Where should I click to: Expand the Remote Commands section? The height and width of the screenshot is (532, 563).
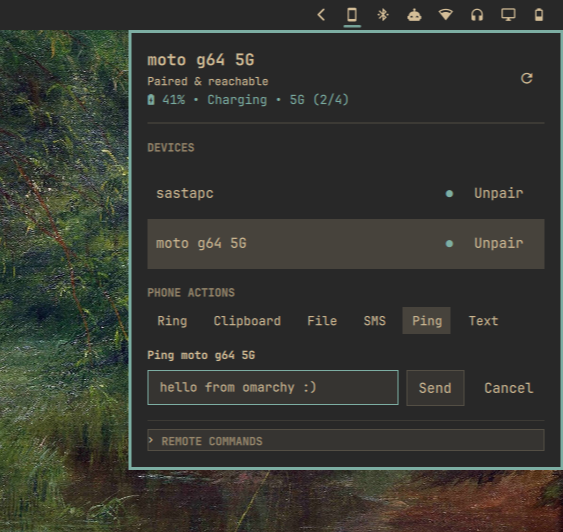(346, 440)
